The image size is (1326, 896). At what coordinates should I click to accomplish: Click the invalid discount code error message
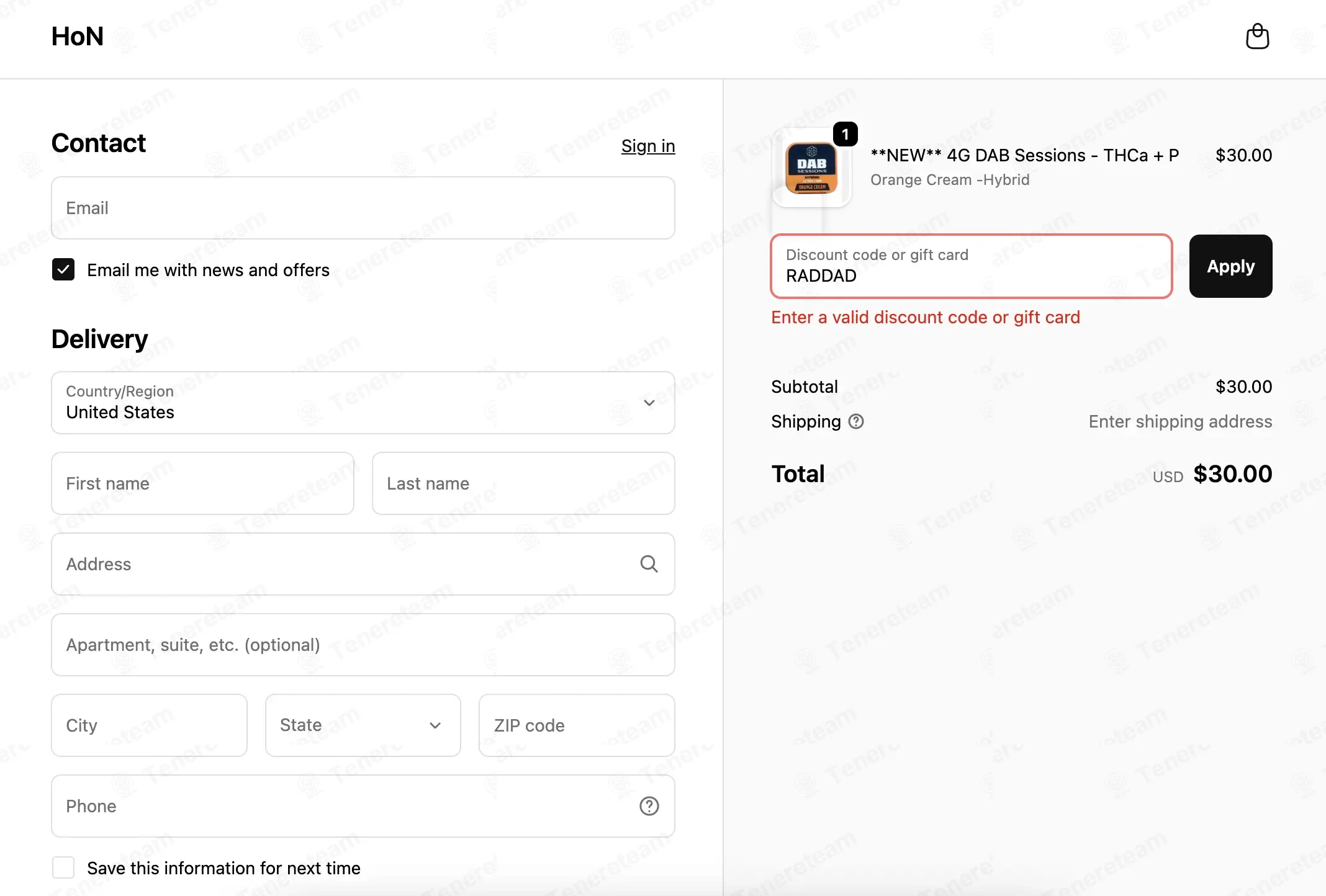coord(926,317)
